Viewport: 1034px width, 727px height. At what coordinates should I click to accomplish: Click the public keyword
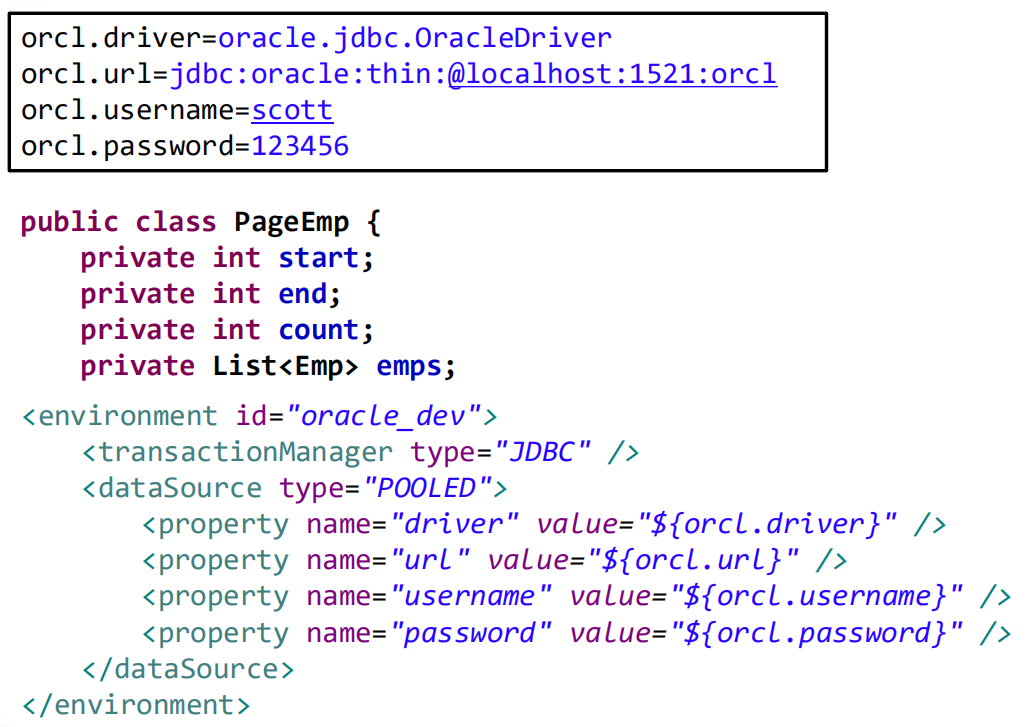69,222
